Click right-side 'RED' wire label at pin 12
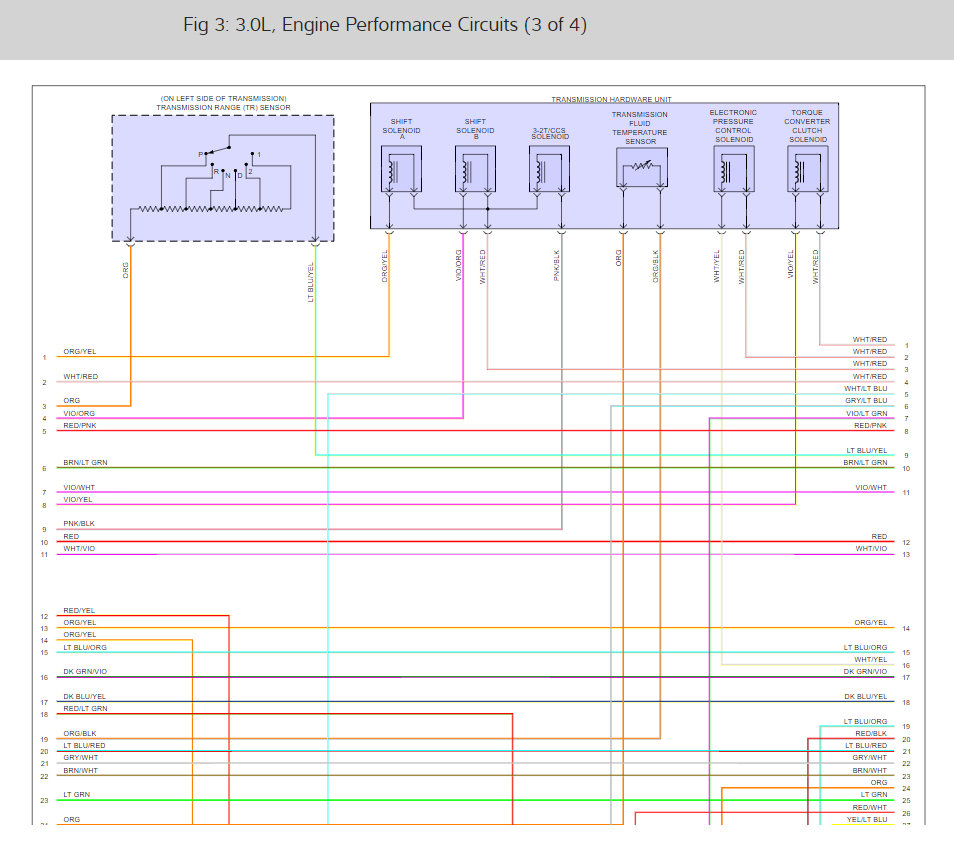Screen dimensions: 954x842 879,537
